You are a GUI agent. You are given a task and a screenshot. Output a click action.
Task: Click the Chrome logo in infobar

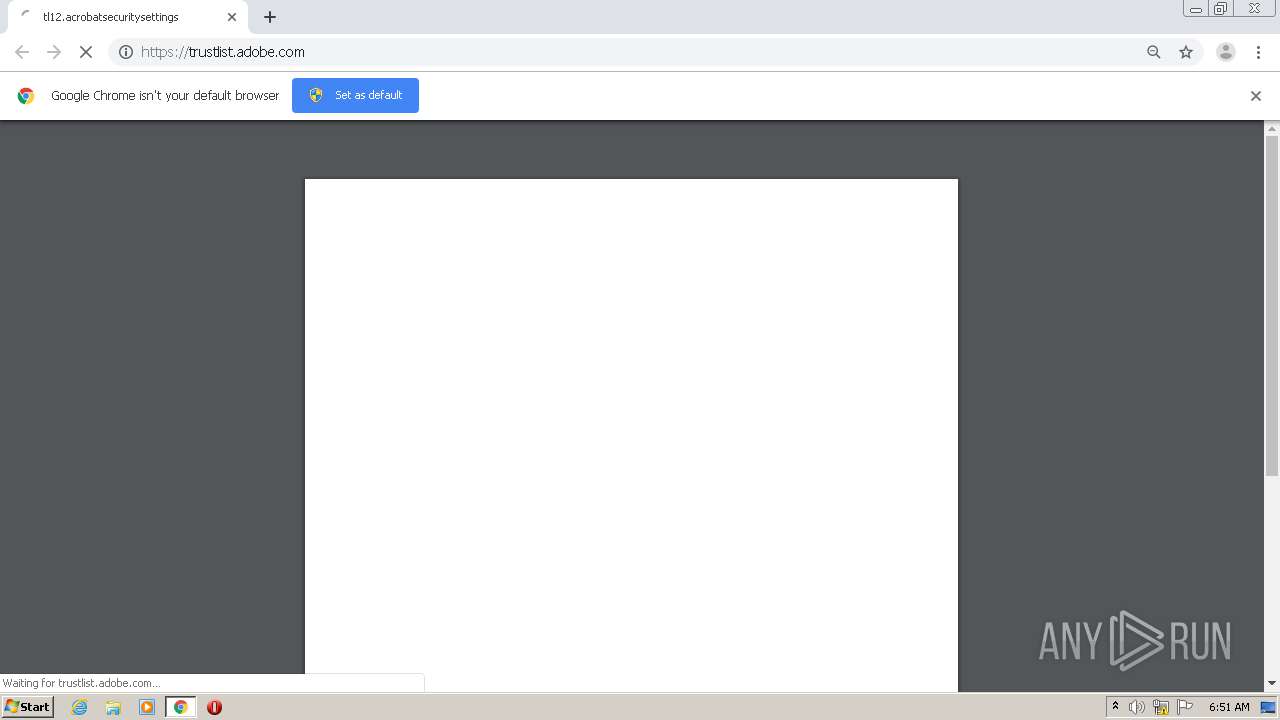coord(26,96)
